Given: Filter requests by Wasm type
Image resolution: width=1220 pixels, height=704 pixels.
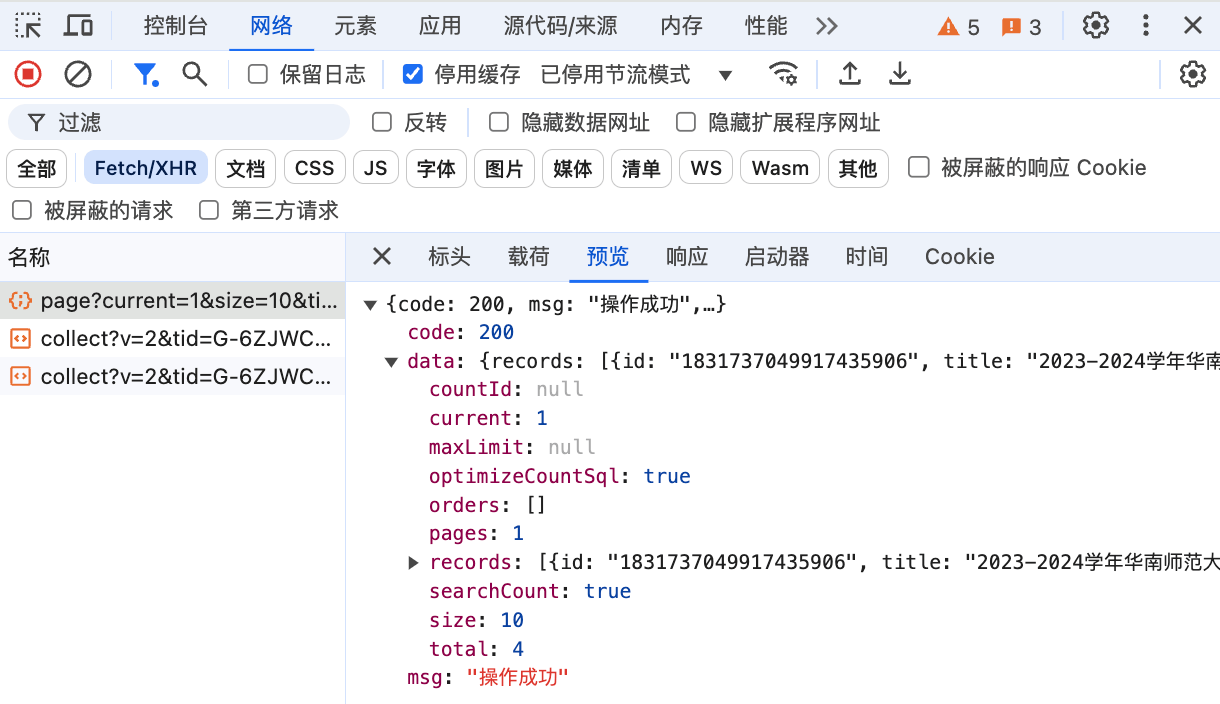Looking at the screenshot, I should [781, 168].
